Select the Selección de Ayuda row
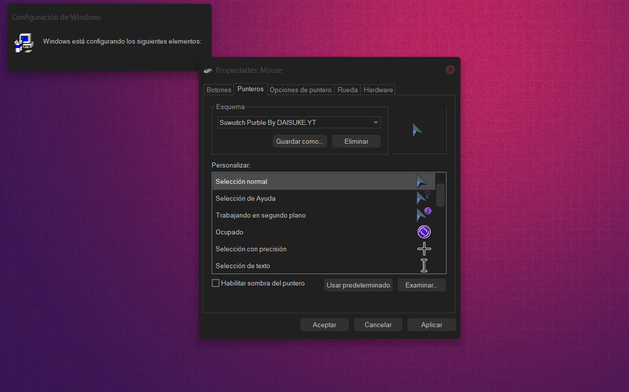The width and height of the screenshot is (629, 392). pyautogui.click(x=323, y=199)
